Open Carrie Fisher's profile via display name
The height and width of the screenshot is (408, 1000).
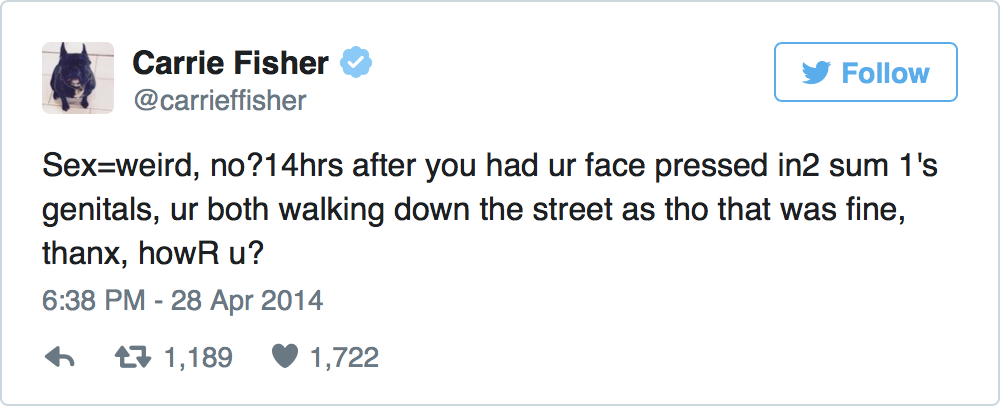point(230,64)
